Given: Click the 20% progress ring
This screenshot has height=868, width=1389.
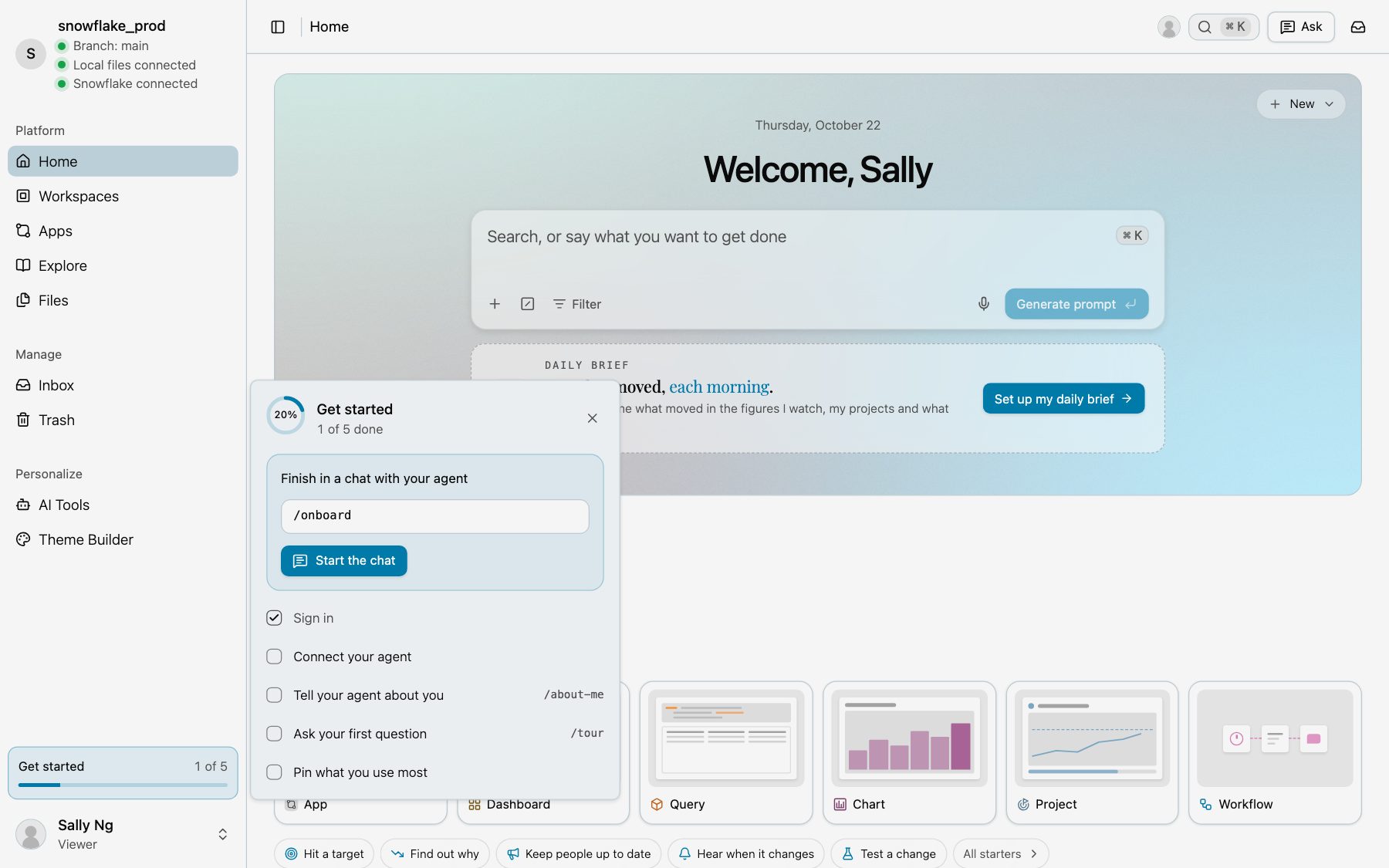Looking at the screenshot, I should pos(286,415).
